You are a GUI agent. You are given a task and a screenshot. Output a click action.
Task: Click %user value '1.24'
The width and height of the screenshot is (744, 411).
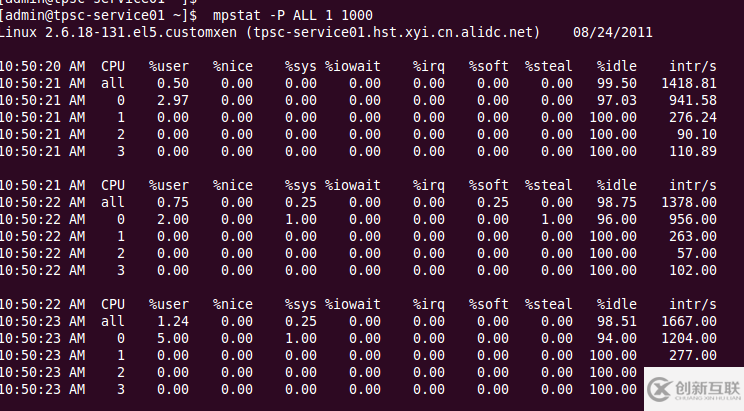[173, 322]
